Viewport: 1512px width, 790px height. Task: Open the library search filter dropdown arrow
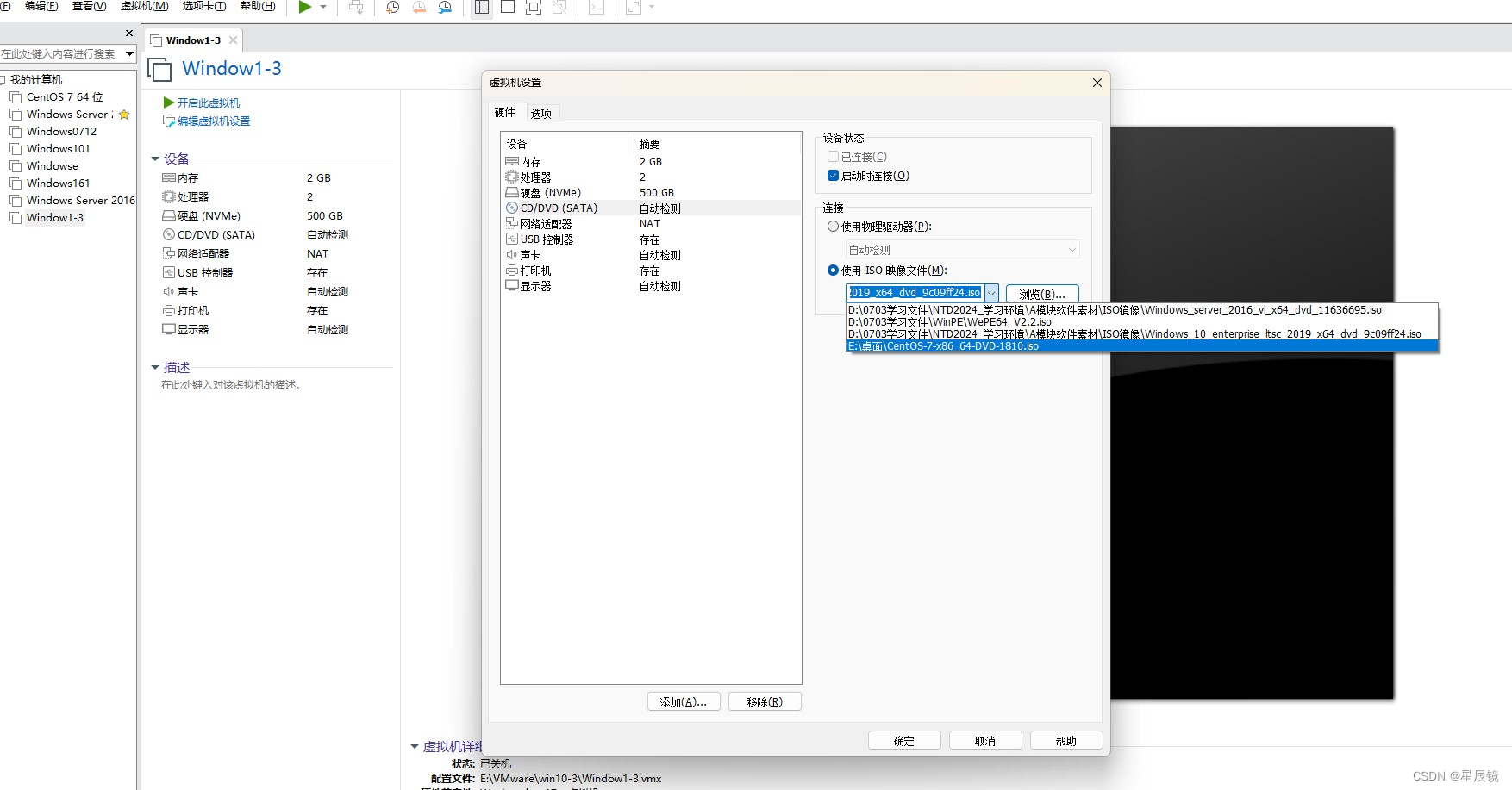point(129,53)
